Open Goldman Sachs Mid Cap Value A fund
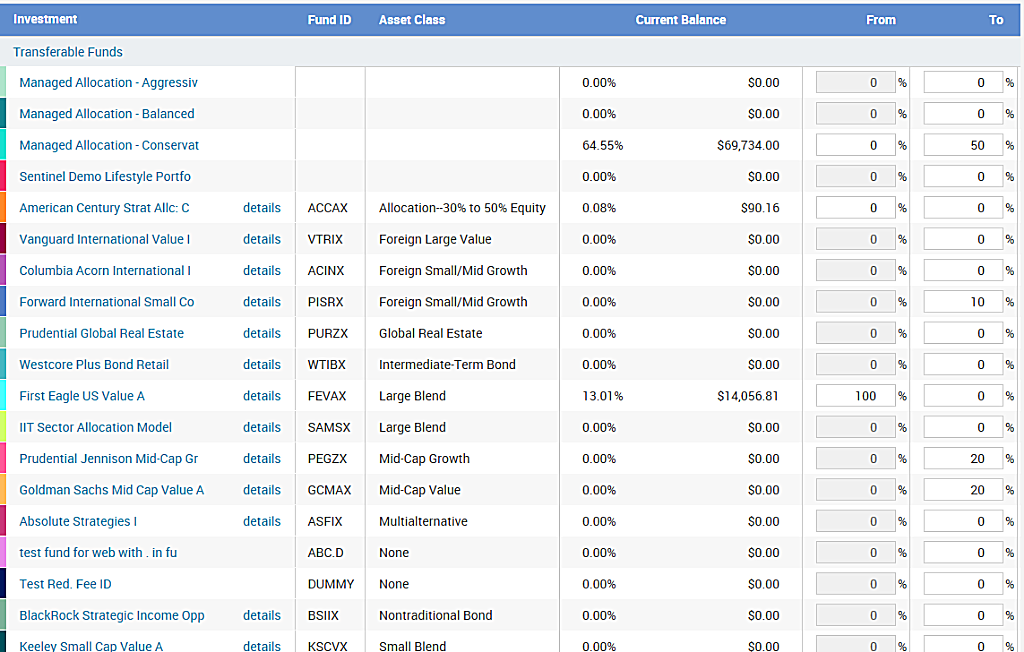Image resolution: width=1024 pixels, height=652 pixels. pos(112,490)
